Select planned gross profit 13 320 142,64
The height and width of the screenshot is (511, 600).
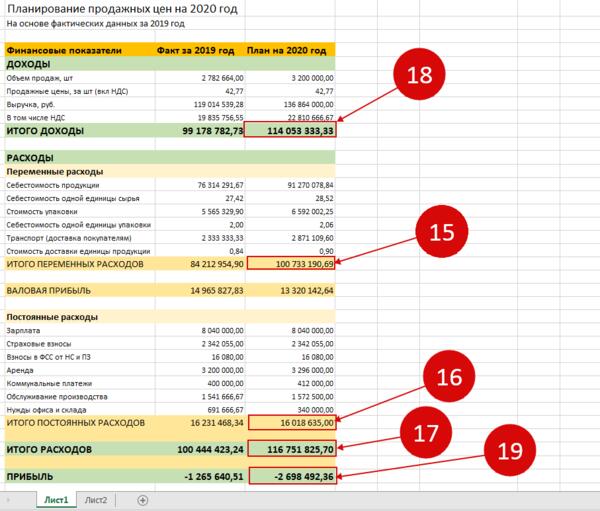point(307,291)
